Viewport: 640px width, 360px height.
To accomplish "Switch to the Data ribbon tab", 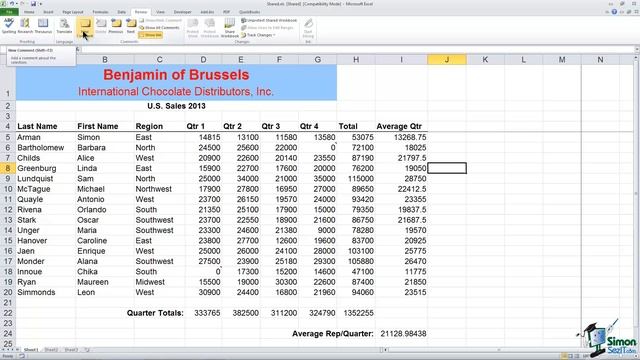I will click(122, 12).
